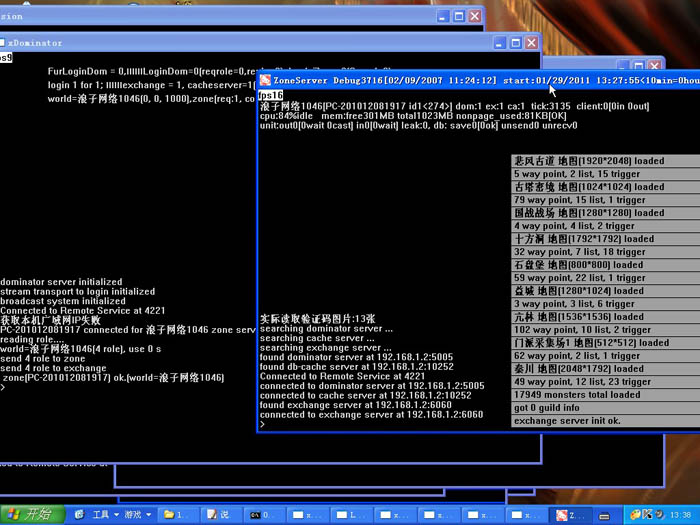Maximize the xDominator window
The width and height of the screenshot is (700, 525).
(514, 43)
